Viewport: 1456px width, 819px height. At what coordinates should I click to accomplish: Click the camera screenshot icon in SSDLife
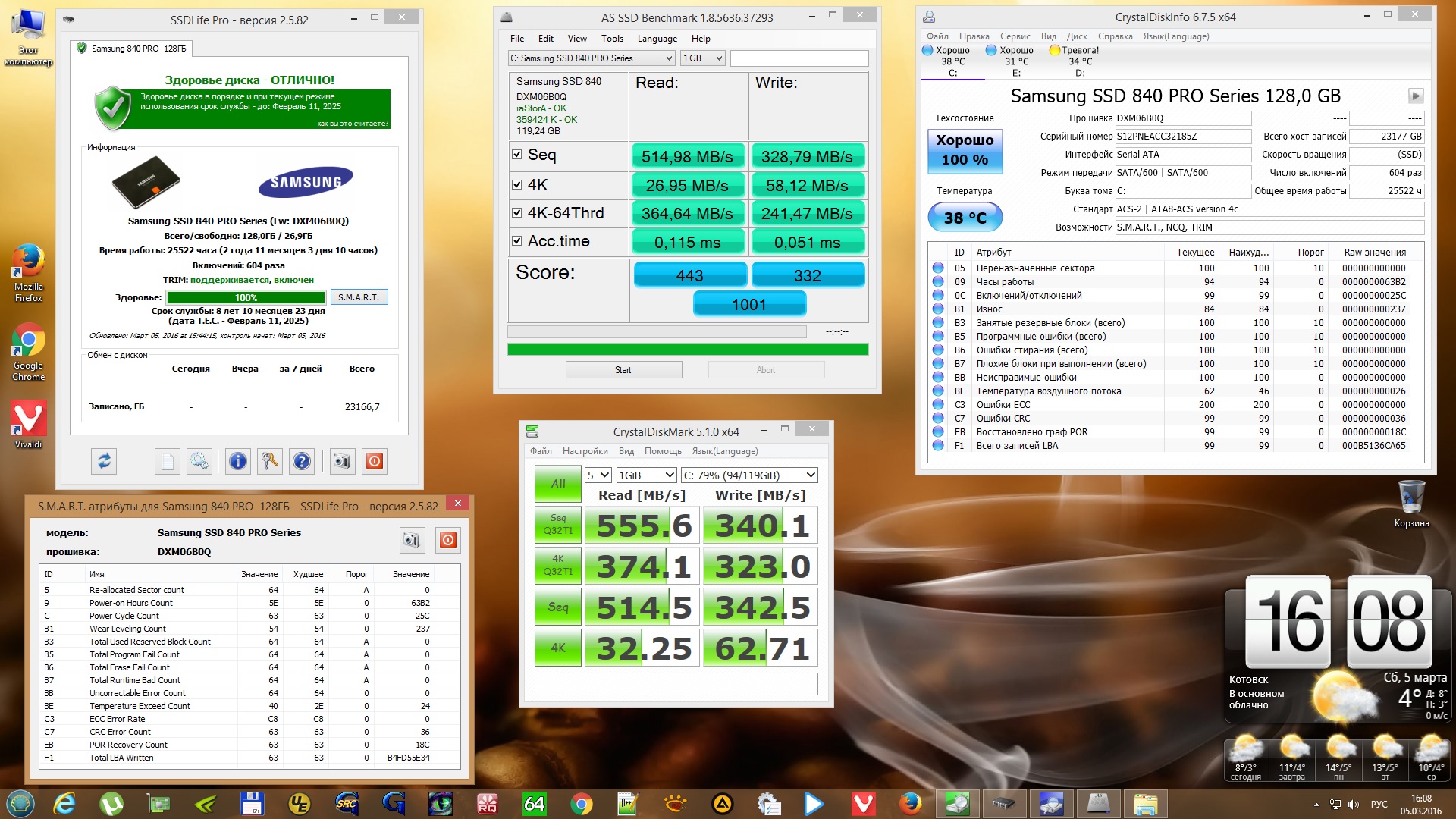point(342,461)
